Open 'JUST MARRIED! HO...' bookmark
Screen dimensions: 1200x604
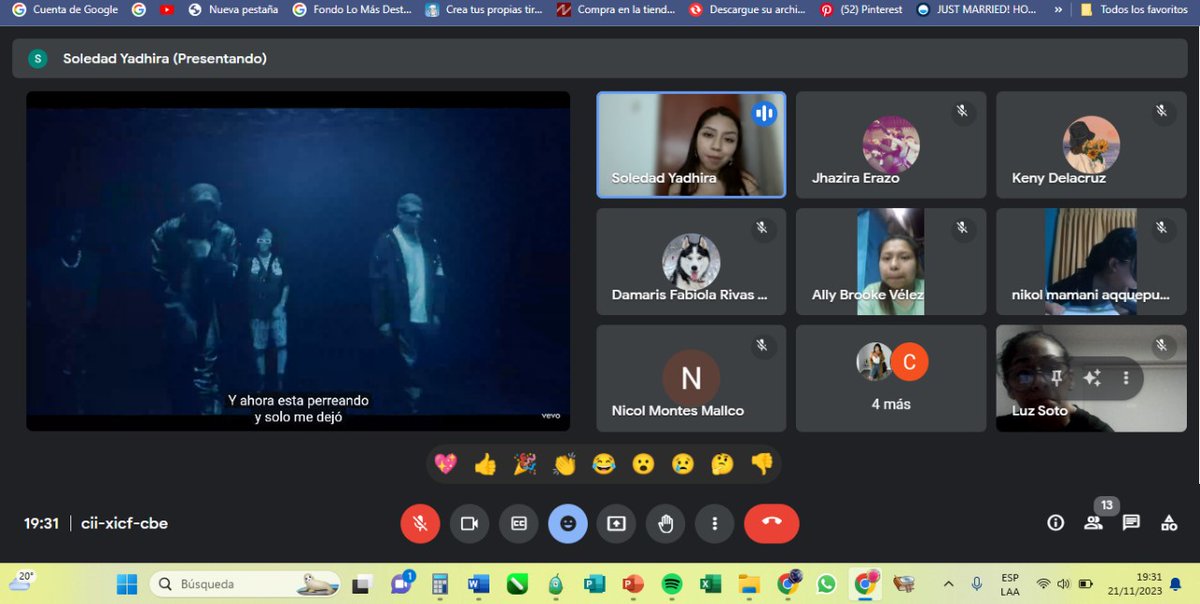[977, 9]
